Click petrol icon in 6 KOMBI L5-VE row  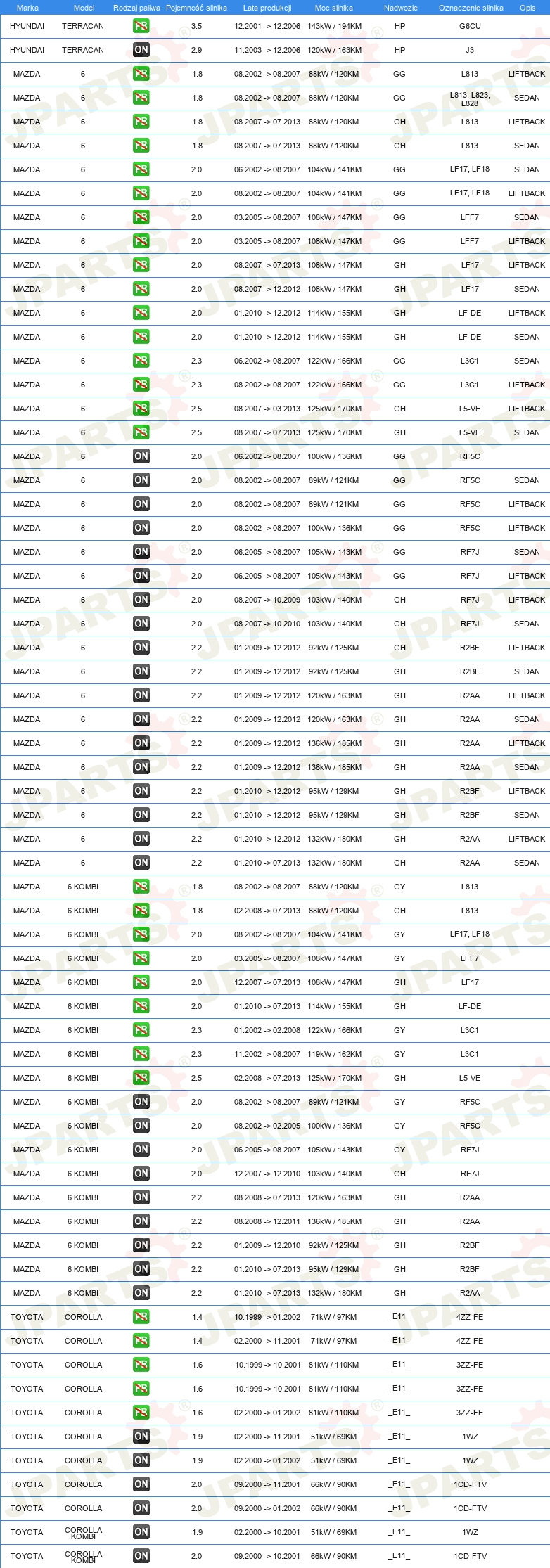coord(141,1078)
